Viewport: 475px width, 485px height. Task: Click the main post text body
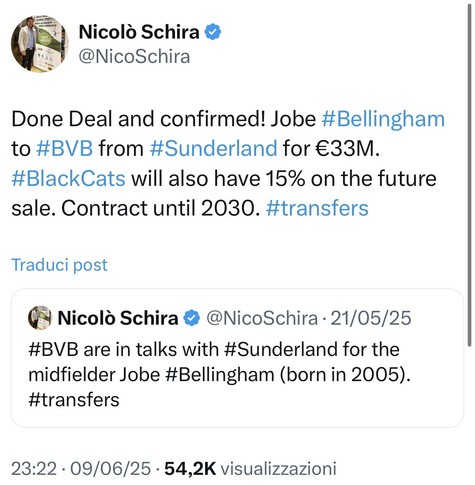[228, 164]
